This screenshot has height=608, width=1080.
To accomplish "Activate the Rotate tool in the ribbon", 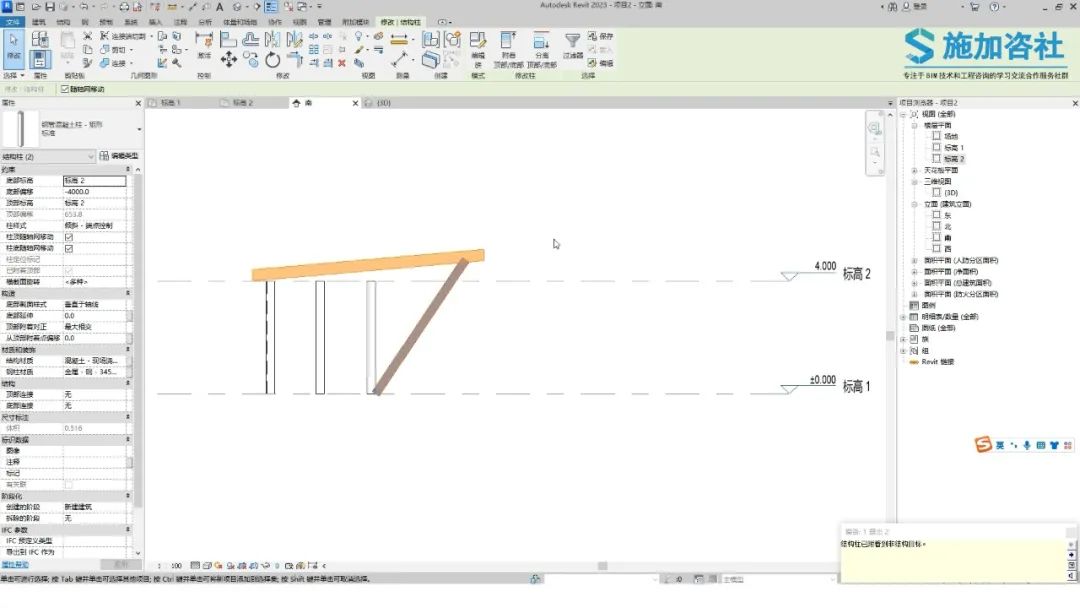I will (x=273, y=60).
